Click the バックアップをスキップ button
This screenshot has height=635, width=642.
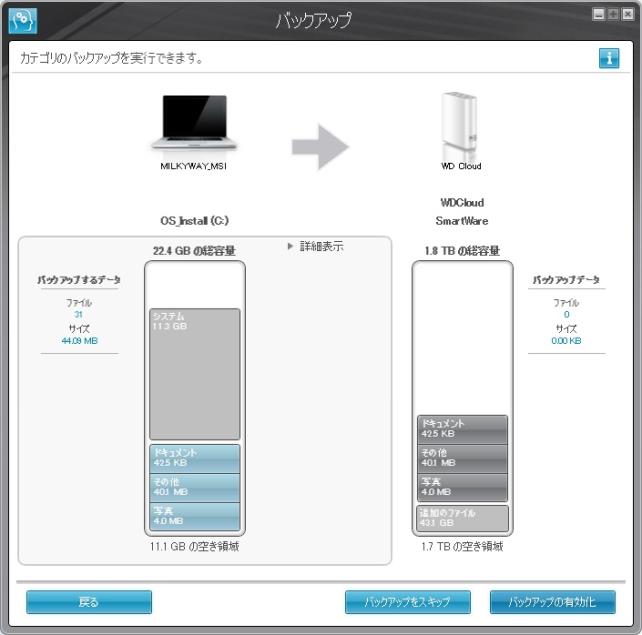pyautogui.click(x=407, y=602)
